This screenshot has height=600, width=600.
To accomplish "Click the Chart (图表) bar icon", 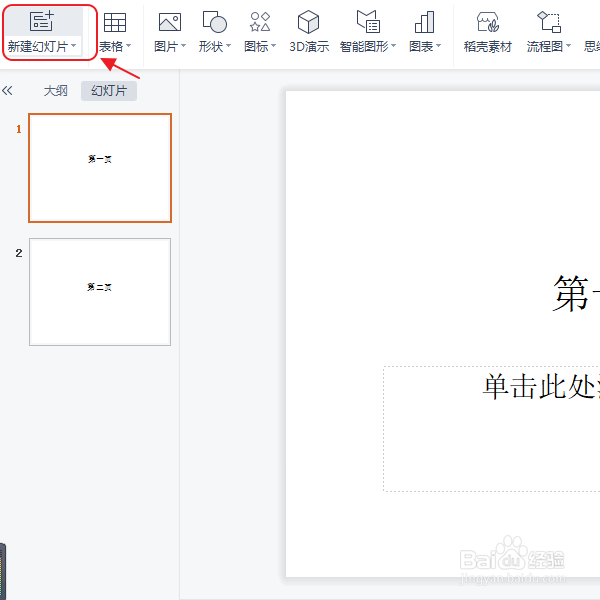I will 424,22.
